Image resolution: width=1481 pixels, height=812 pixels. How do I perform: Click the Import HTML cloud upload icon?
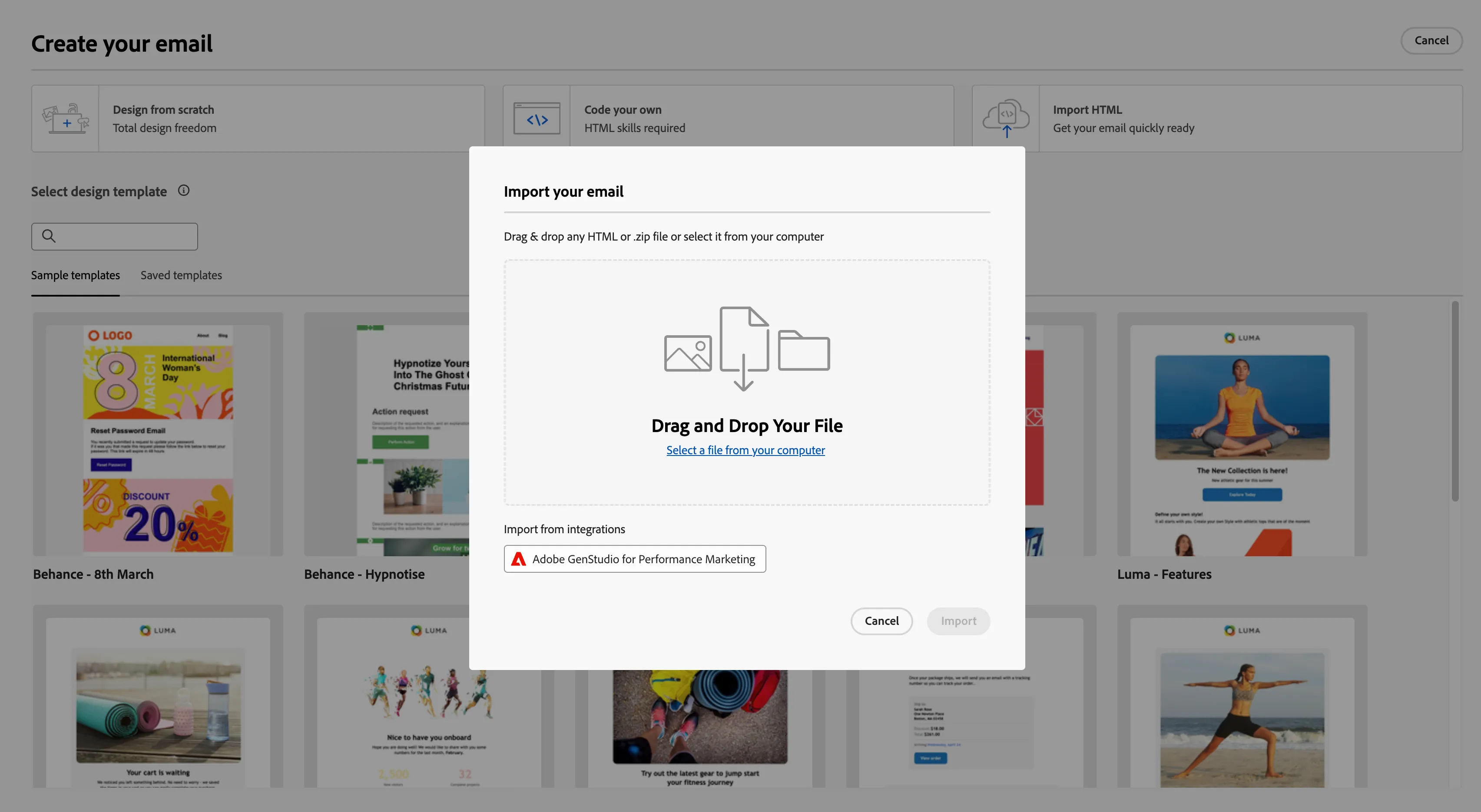point(1006,119)
